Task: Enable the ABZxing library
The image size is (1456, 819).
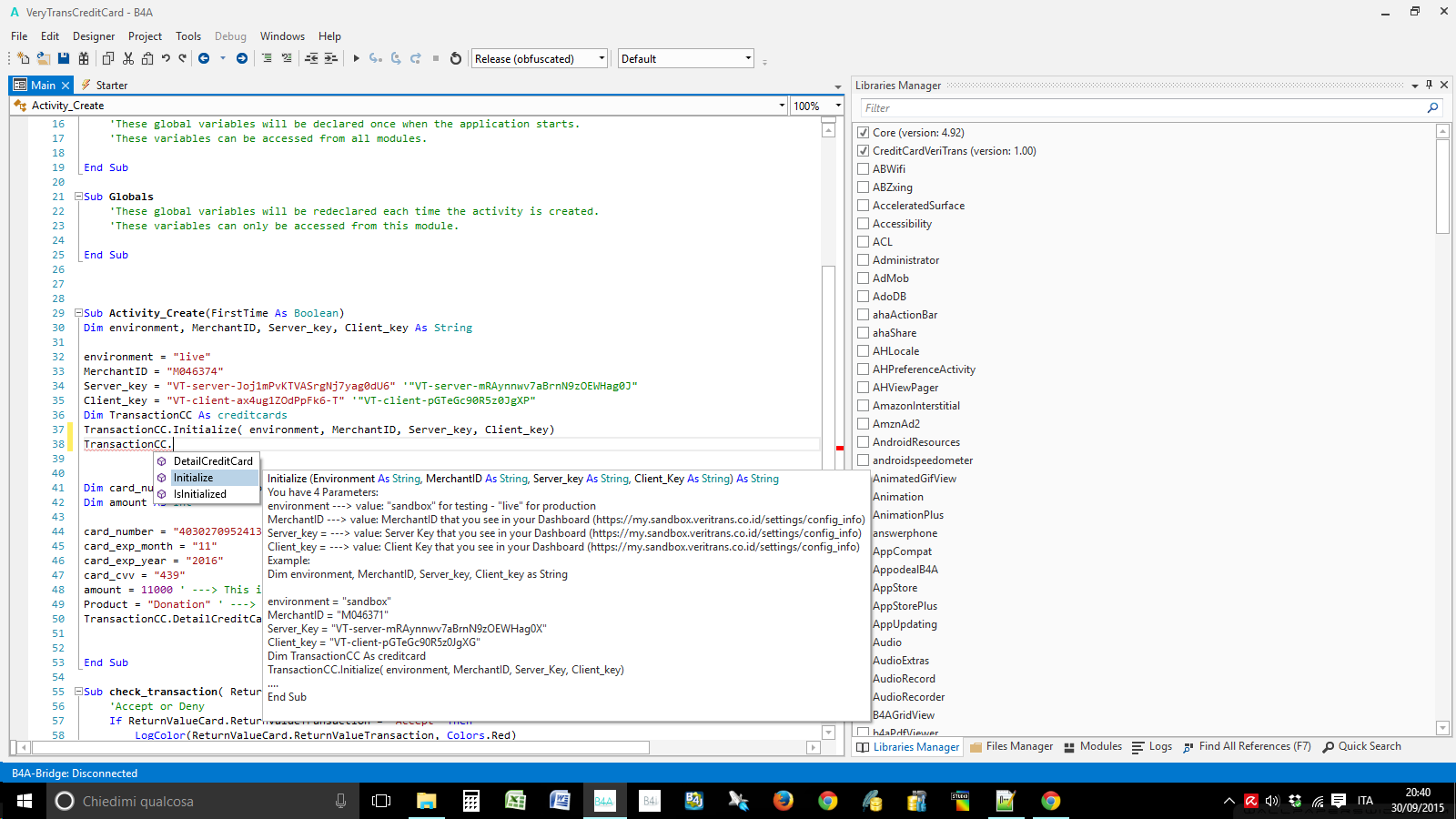Action: (x=864, y=187)
